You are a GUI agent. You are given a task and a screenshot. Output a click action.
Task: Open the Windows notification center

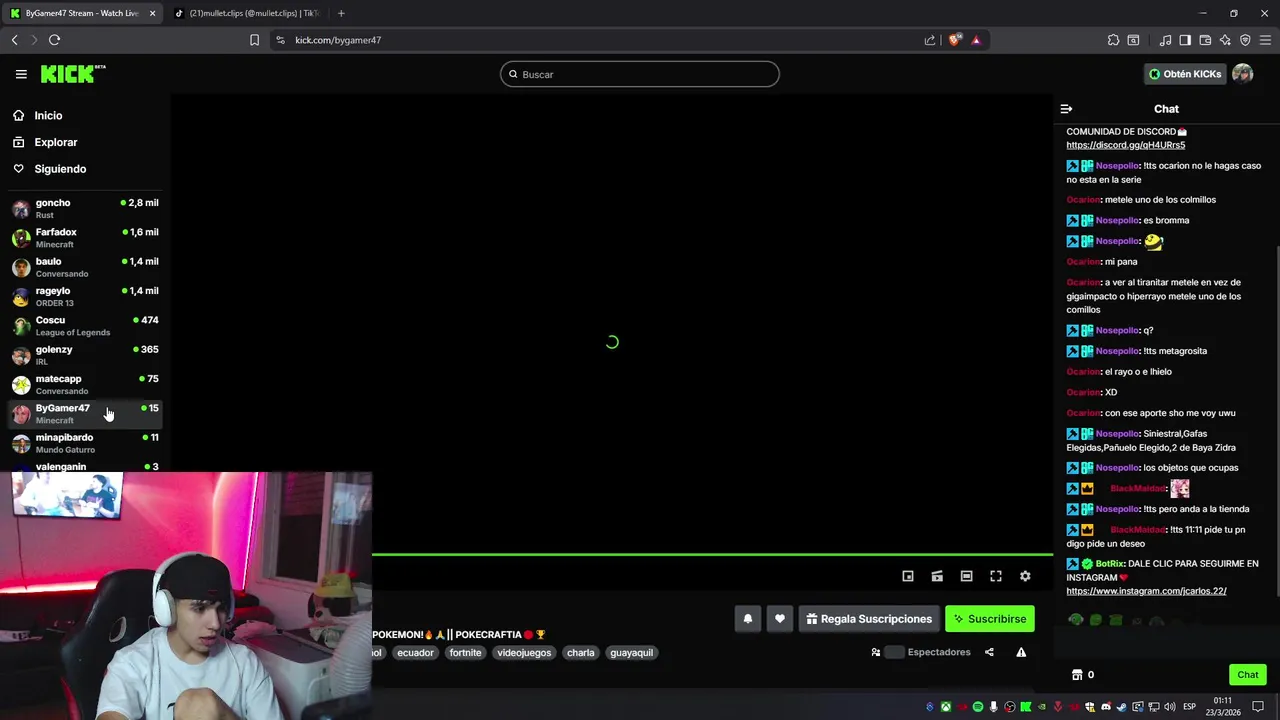pyautogui.click(x=1258, y=707)
